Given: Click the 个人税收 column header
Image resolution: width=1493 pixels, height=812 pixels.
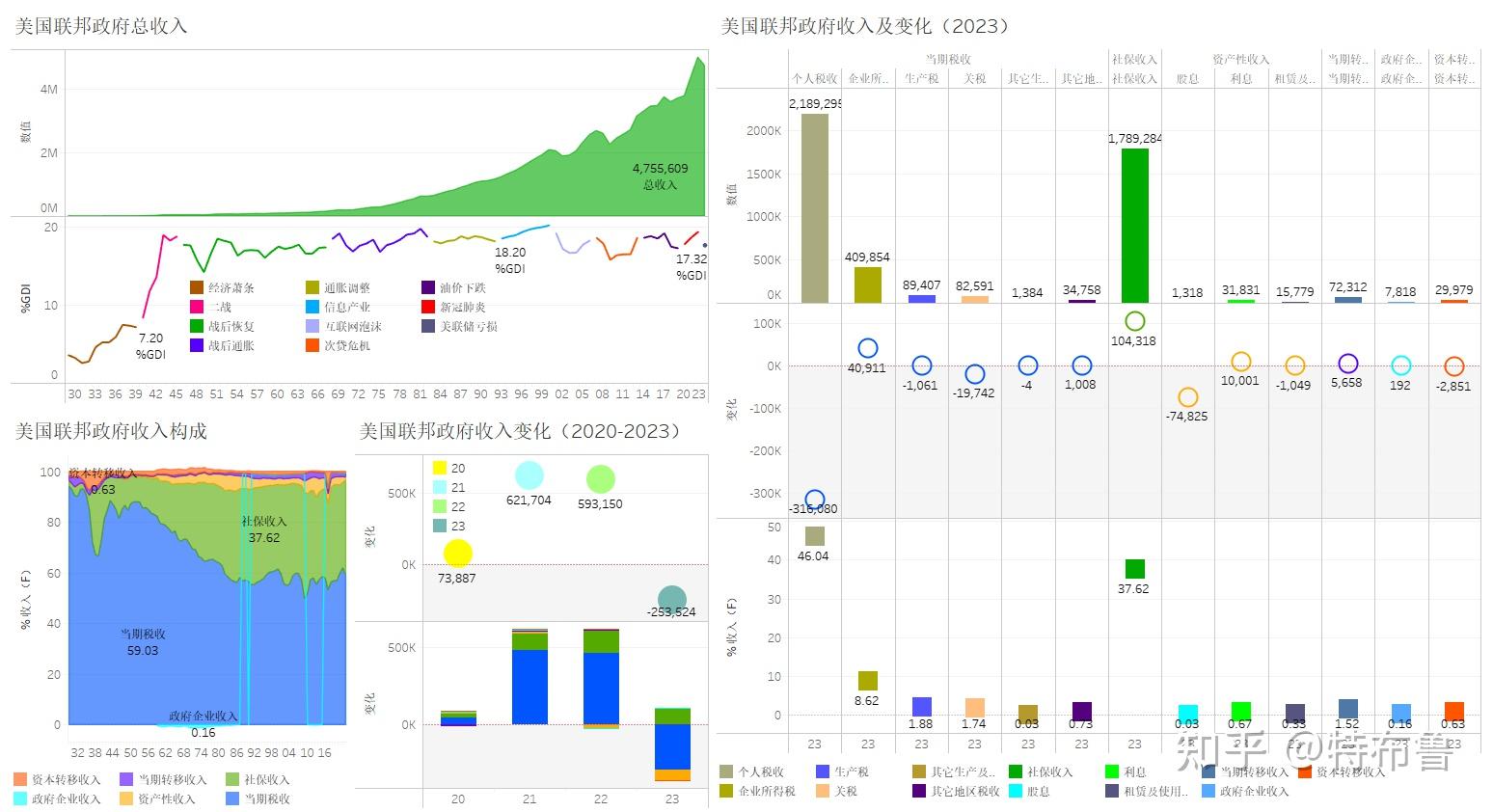Looking at the screenshot, I should tap(815, 79).
